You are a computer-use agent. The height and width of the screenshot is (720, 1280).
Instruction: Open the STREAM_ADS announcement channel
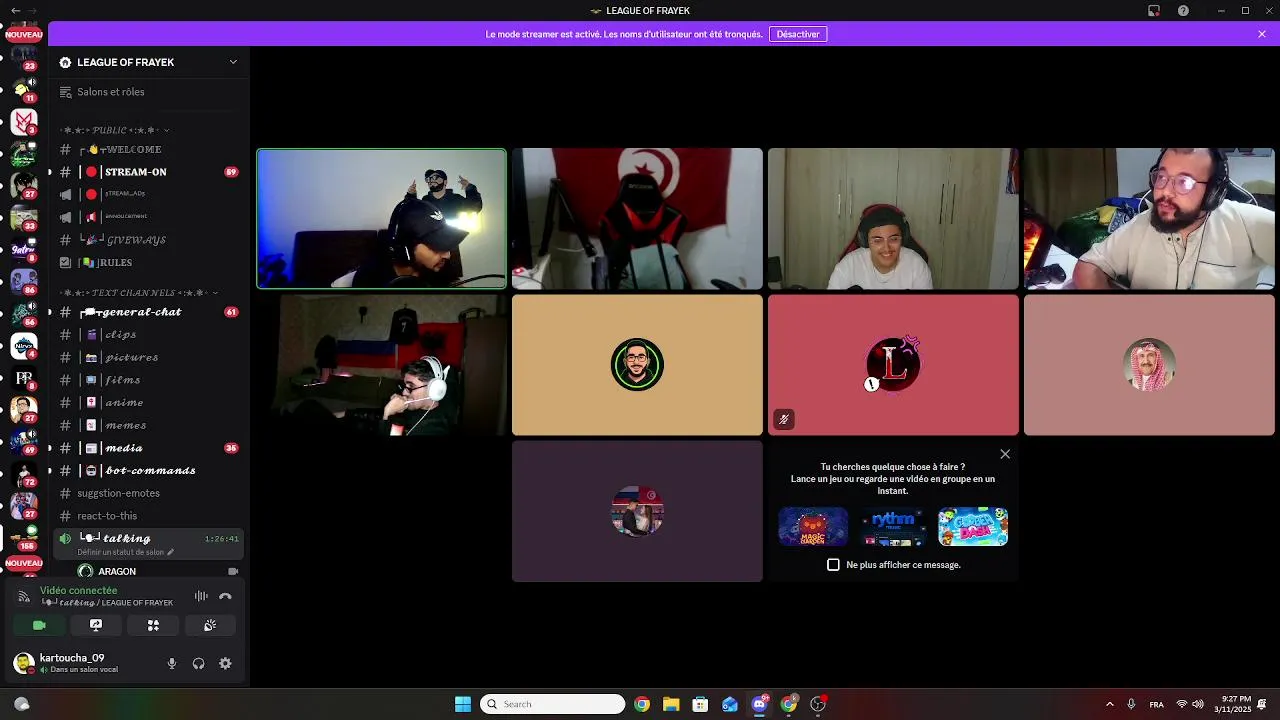point(150,194)
